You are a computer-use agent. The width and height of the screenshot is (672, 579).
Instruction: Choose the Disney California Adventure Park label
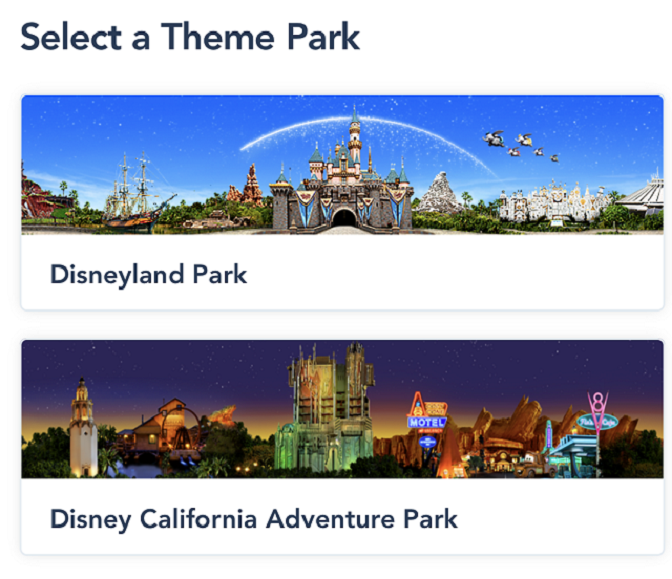click(x=254, y=519)
